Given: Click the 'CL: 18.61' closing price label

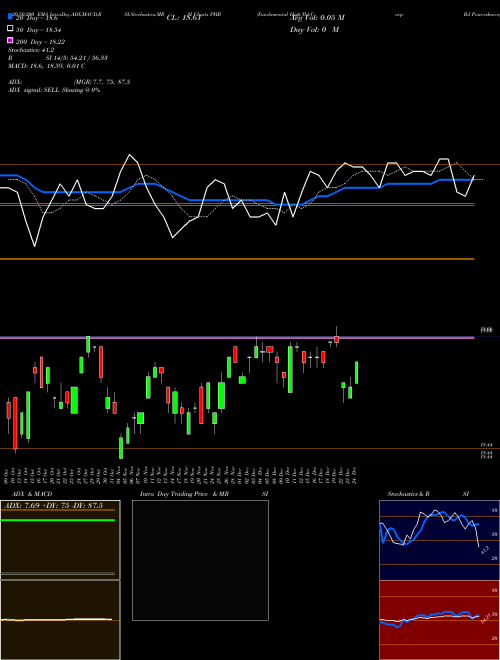Looking at the screenshot, I should coord(184,18).
